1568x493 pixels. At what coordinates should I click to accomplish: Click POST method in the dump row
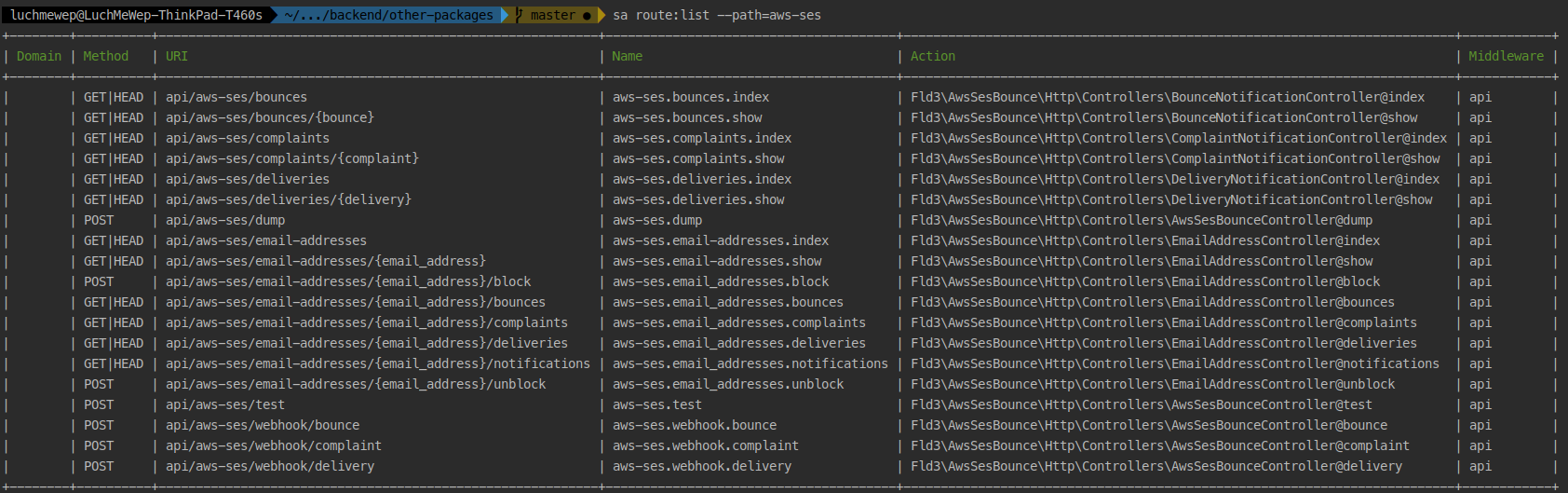click(99, 220)
